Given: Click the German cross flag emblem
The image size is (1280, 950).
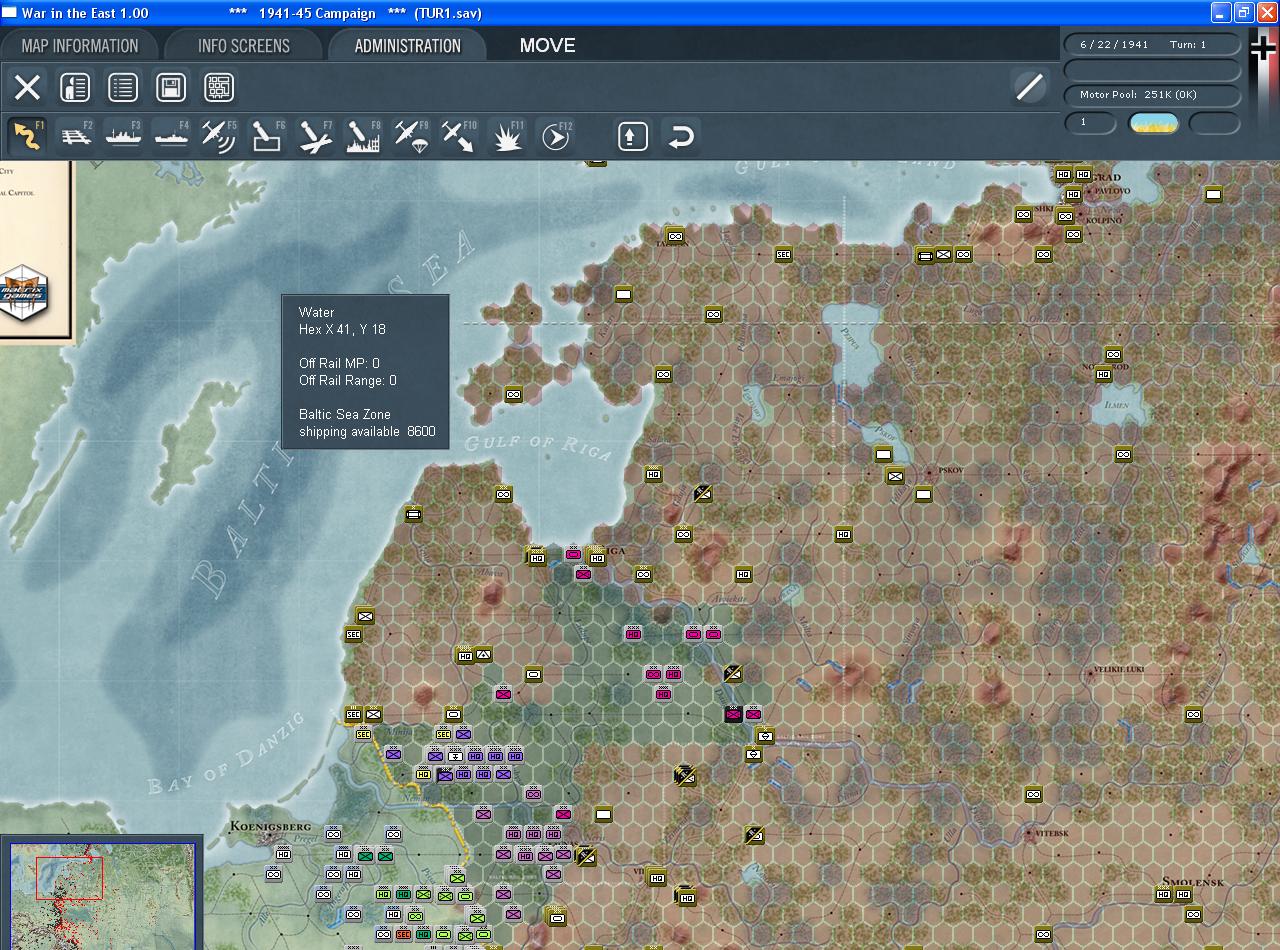Looking at the screenshot, I should 1263,49.
